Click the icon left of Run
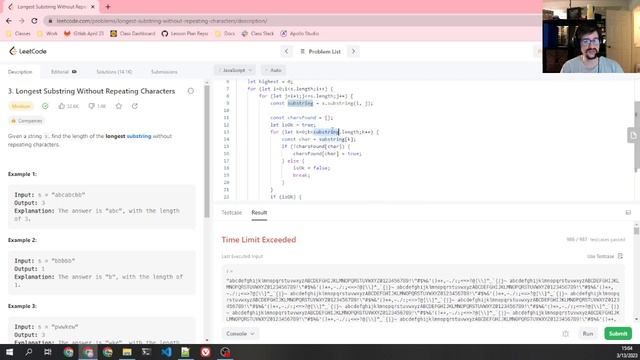The width and height of the screenshot is (640, 360). [565, 334]
